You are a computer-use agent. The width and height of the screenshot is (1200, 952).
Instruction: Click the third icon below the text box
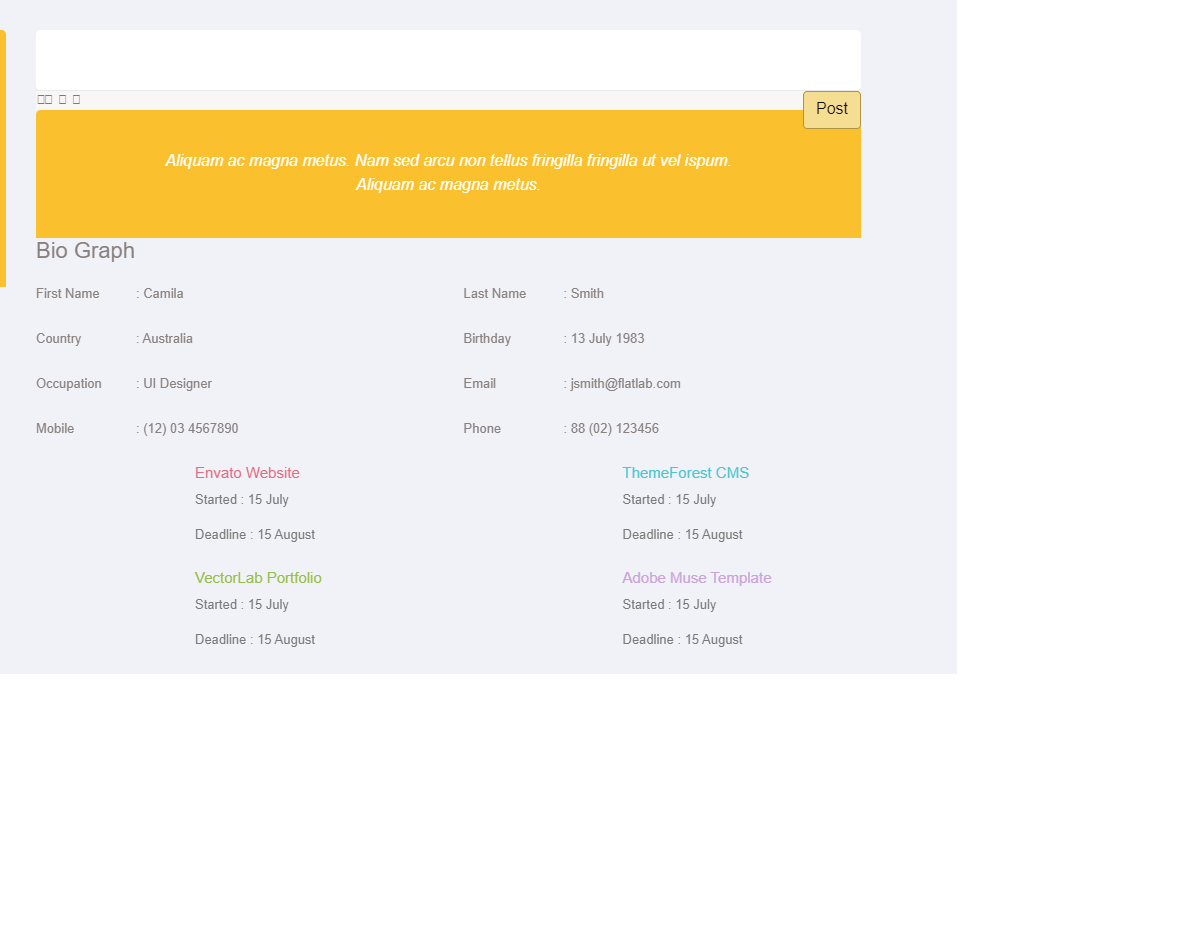click(x=62, y=99)
